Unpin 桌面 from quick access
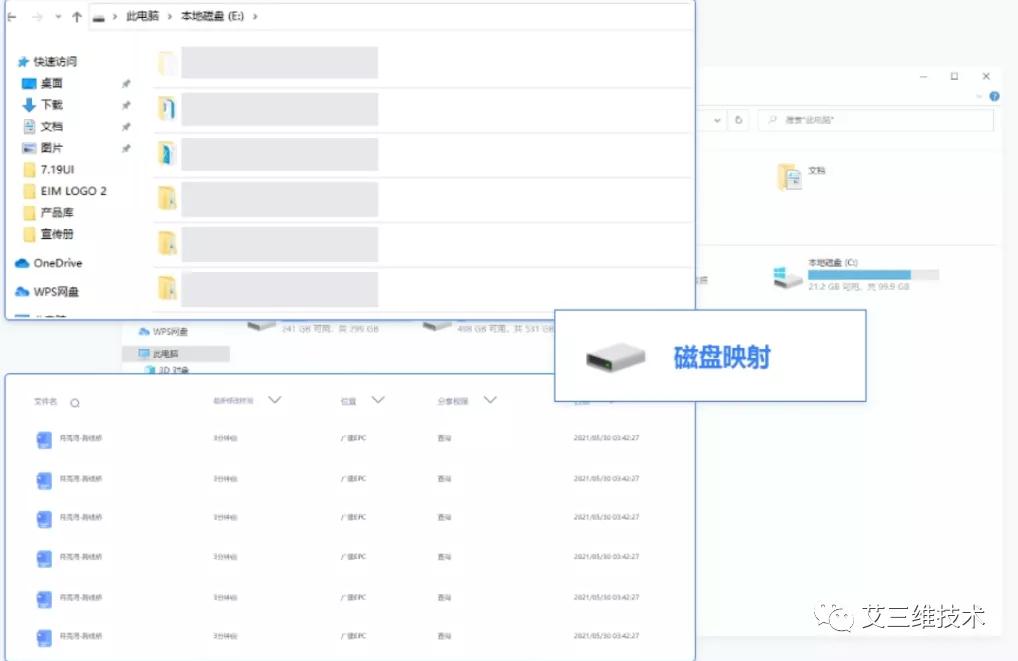1018x661 pixels. (127, 83)
